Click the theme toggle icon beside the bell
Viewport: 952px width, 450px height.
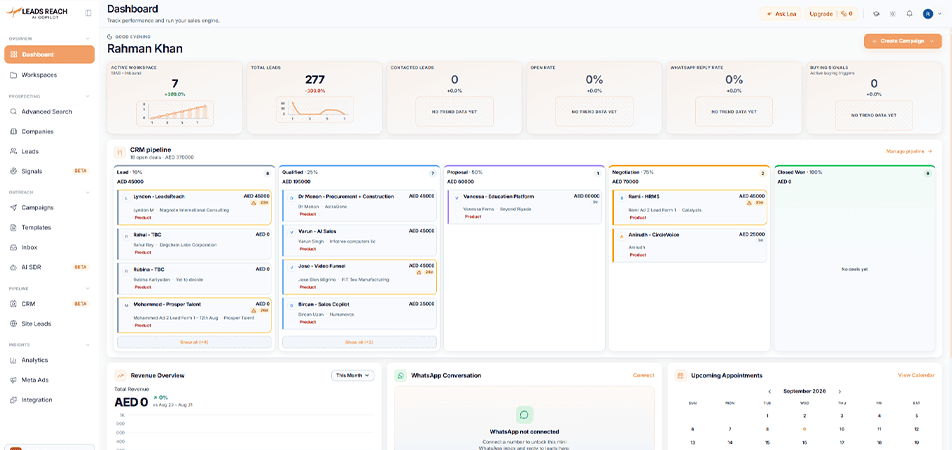(x=892, y=13)
